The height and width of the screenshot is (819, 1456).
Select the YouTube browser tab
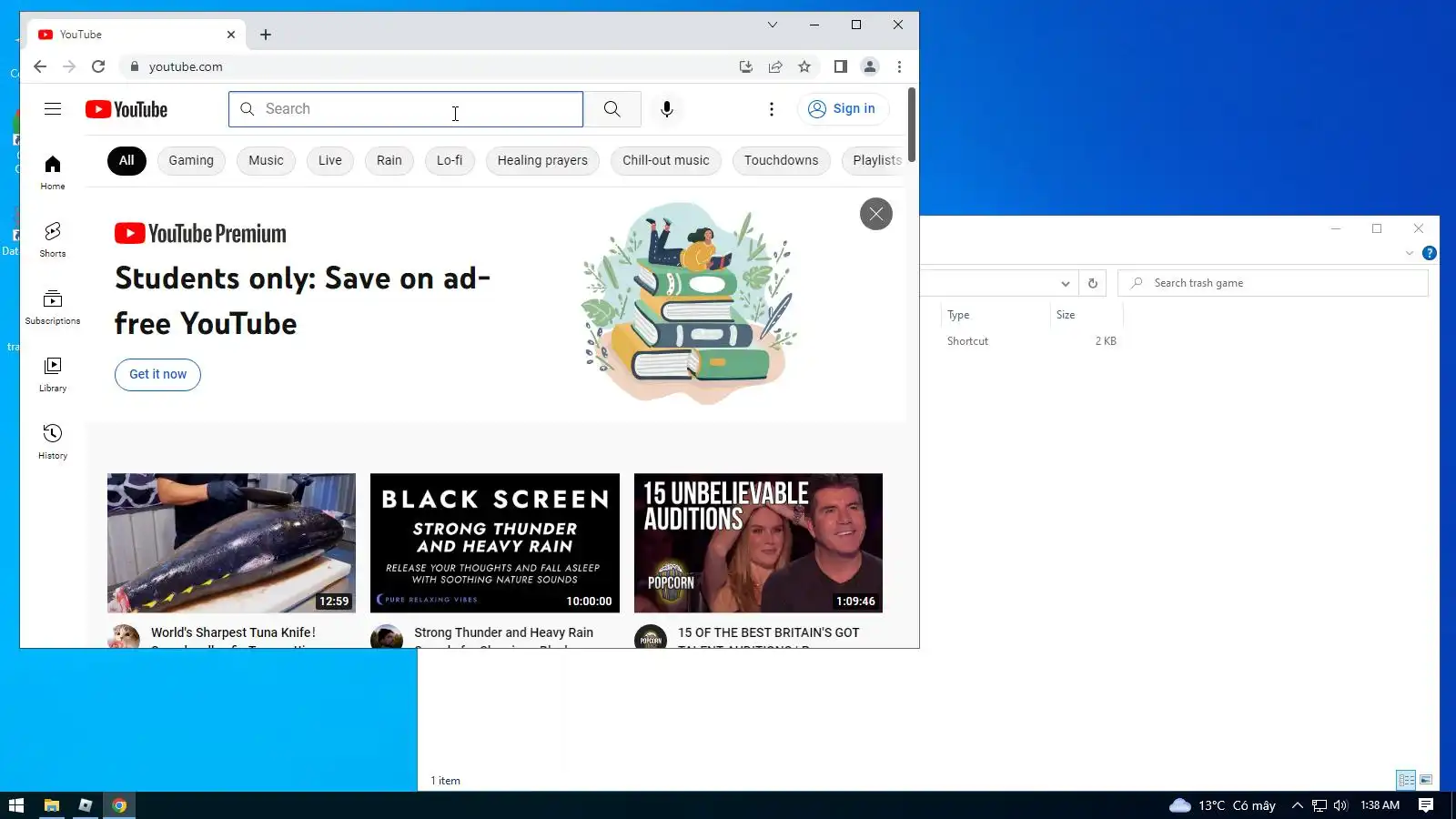136,35
